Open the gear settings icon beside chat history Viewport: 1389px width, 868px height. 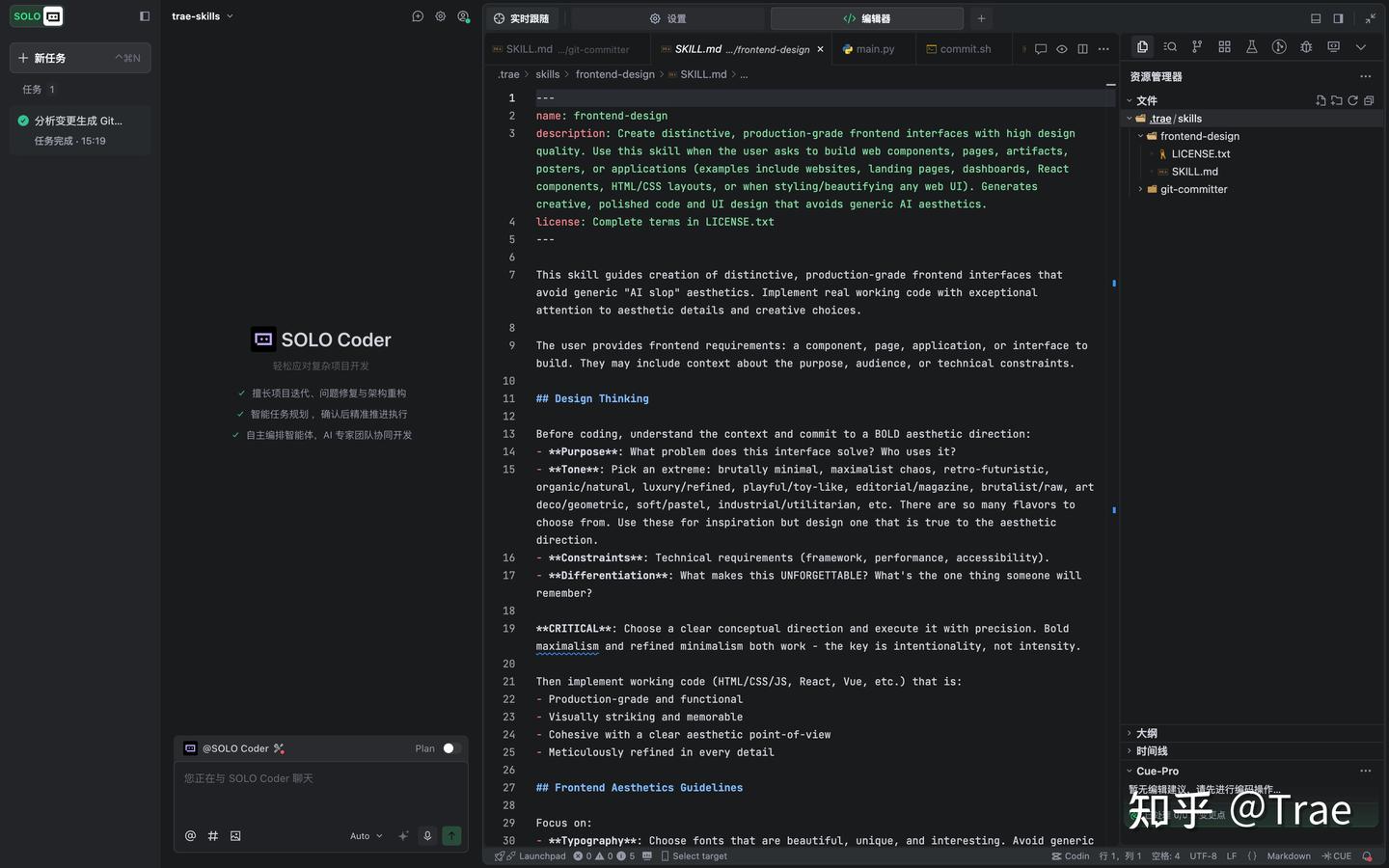click(x=441, y=16)
